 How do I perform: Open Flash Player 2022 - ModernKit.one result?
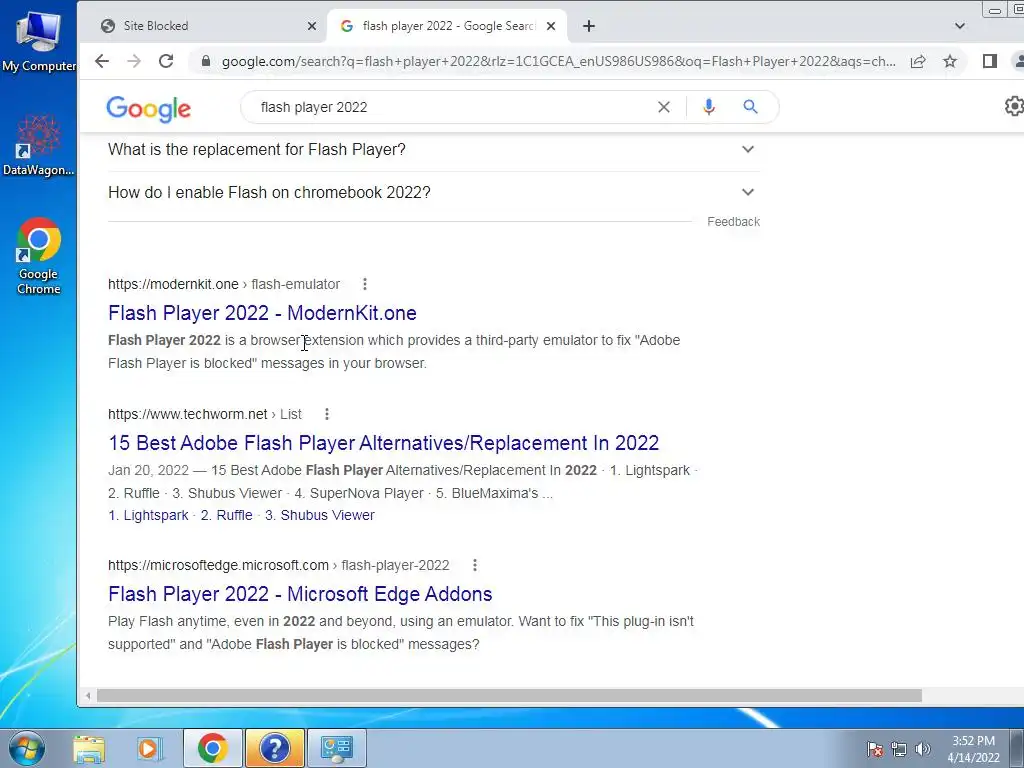(x=263, y=313)
